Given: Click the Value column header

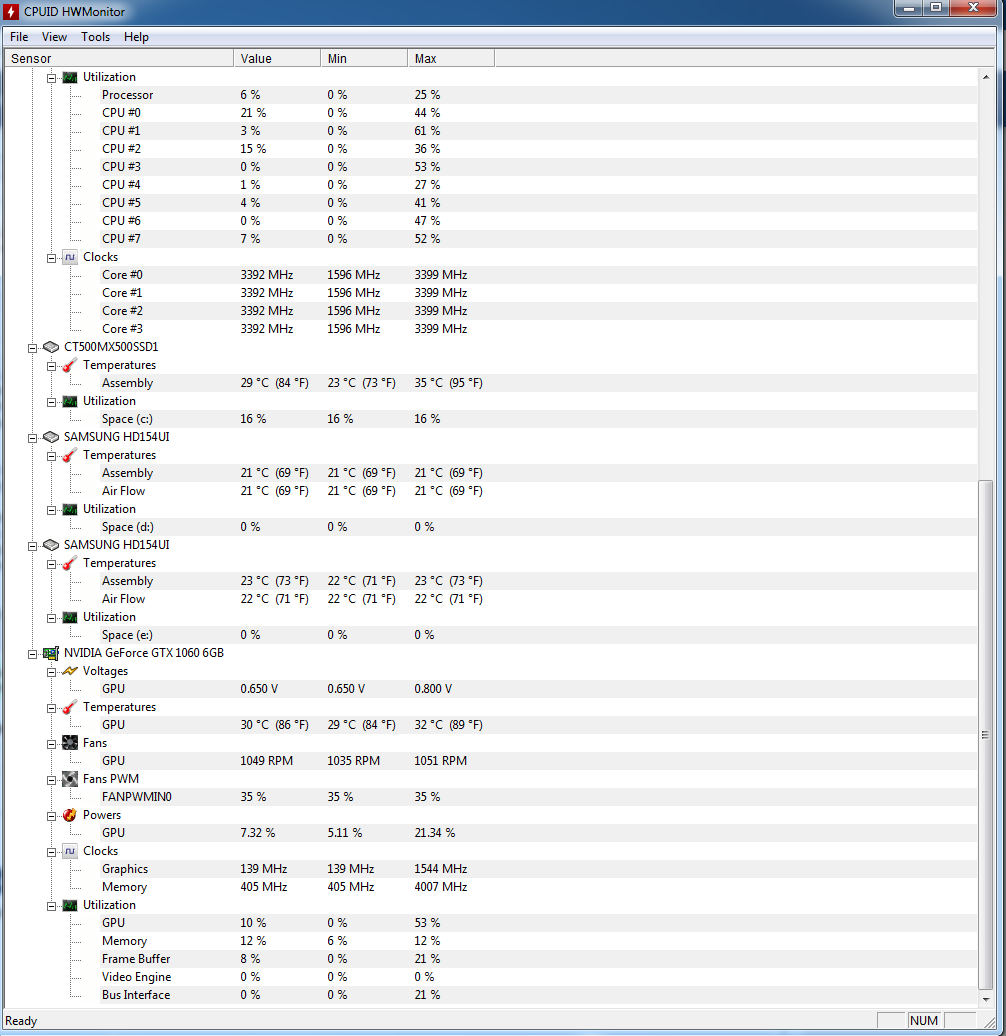Looking at the screenshot, I should coord(277,58).
